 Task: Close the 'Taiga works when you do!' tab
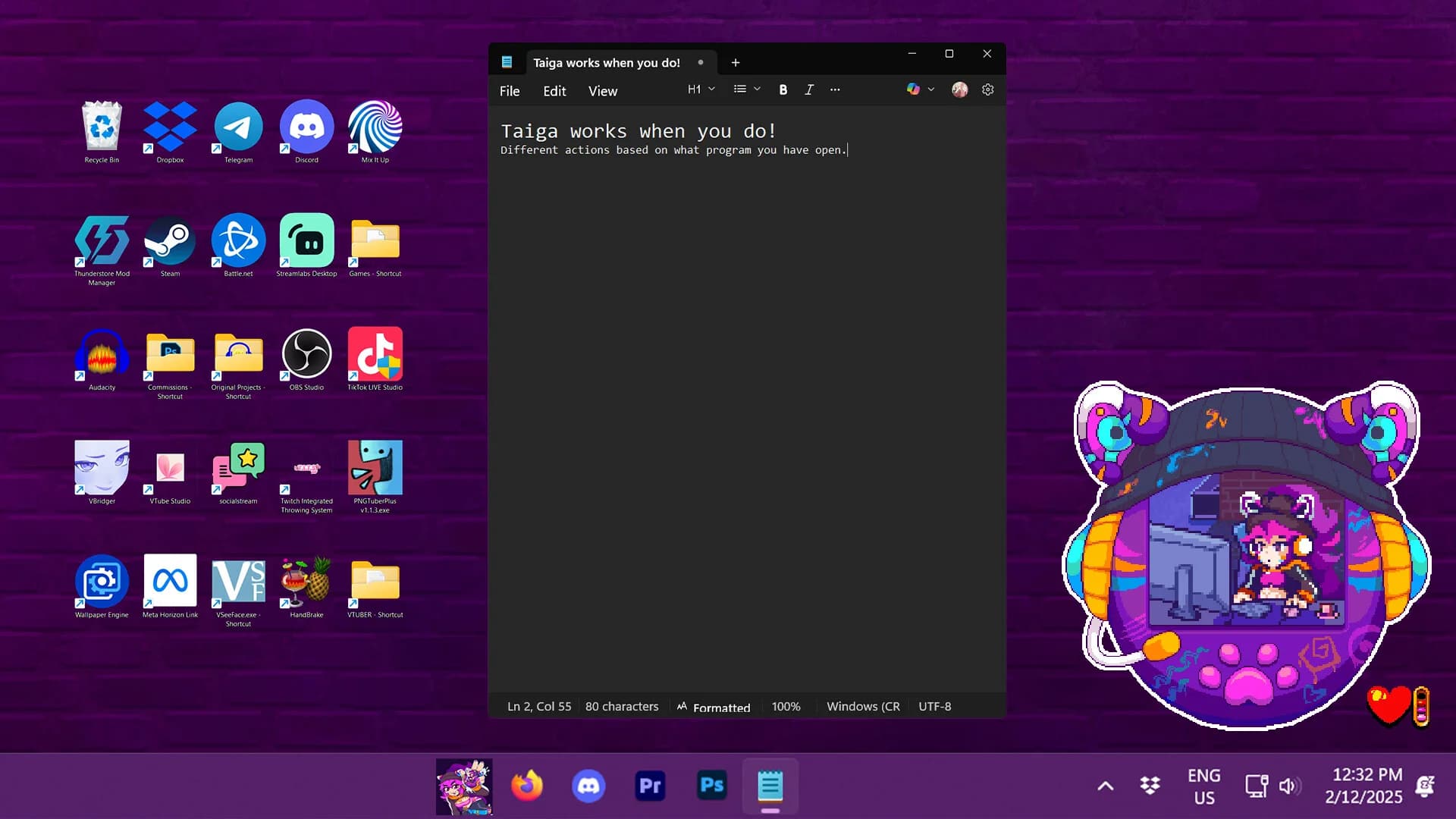(701, 62)
